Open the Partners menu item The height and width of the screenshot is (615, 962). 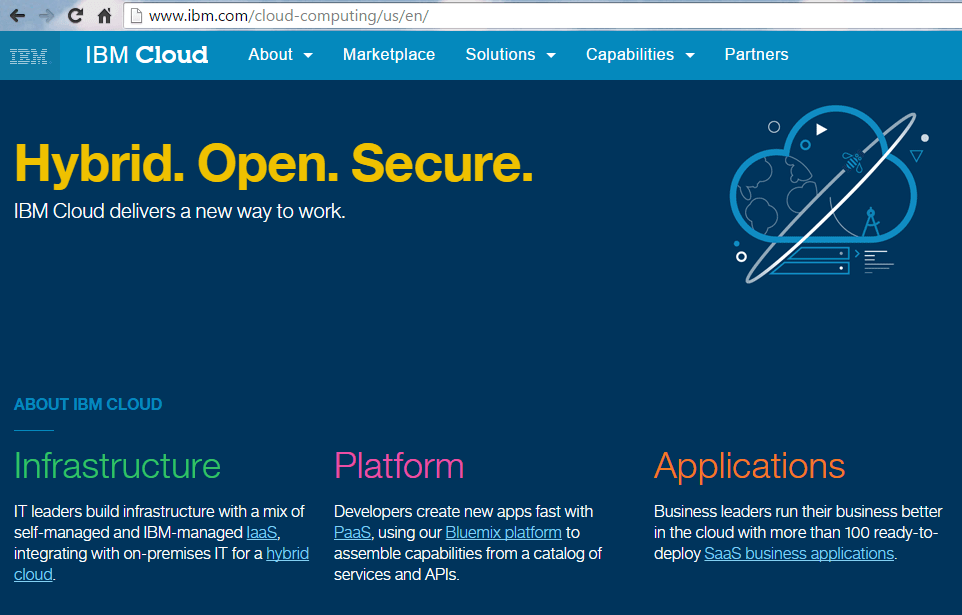pos(756,55)
